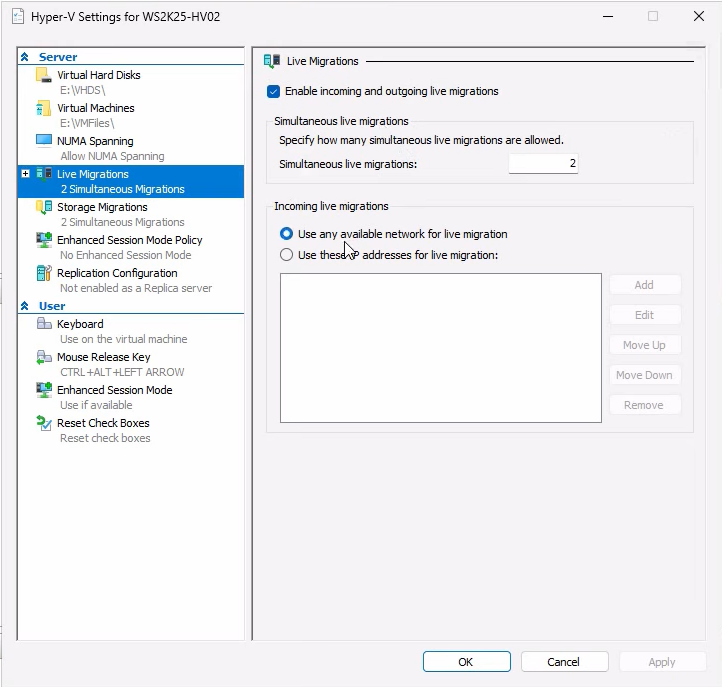Click the user Enhanced Session Mode icon
The image size is (722, 687).
click(44, 390)
